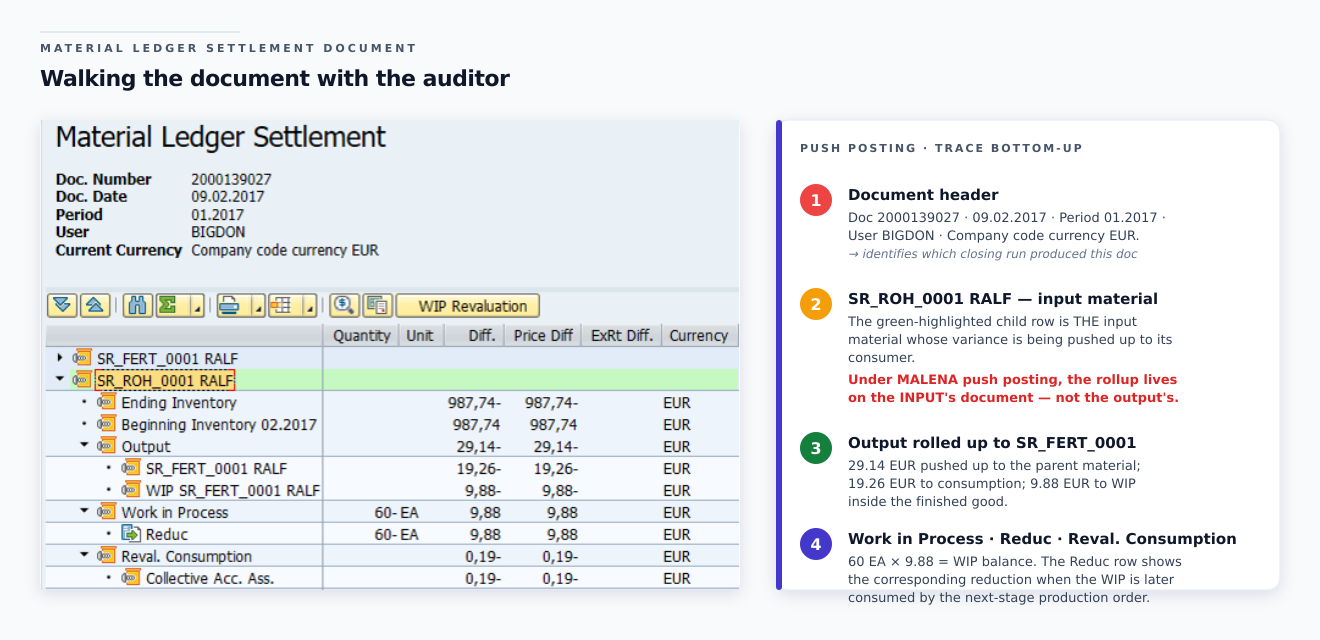Viewport: 1320px width, 640px height.
Task: Collapse the SR_ROH_0001 RALF node
Action: [x=60, y=380]
